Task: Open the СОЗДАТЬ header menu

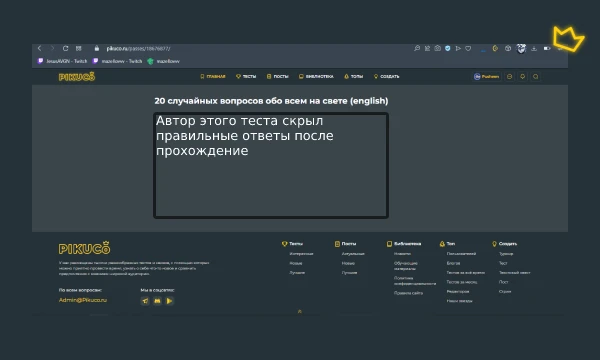Action: tap(386, 77)
